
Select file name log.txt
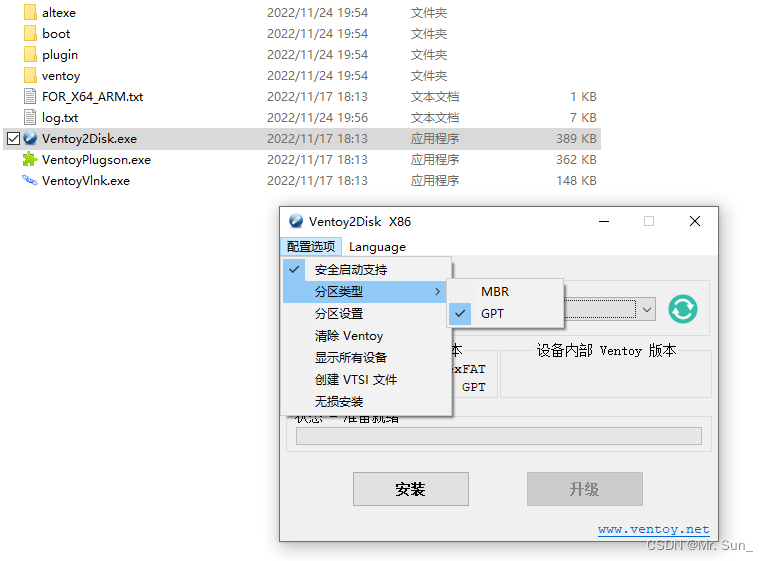pos(60,118)
